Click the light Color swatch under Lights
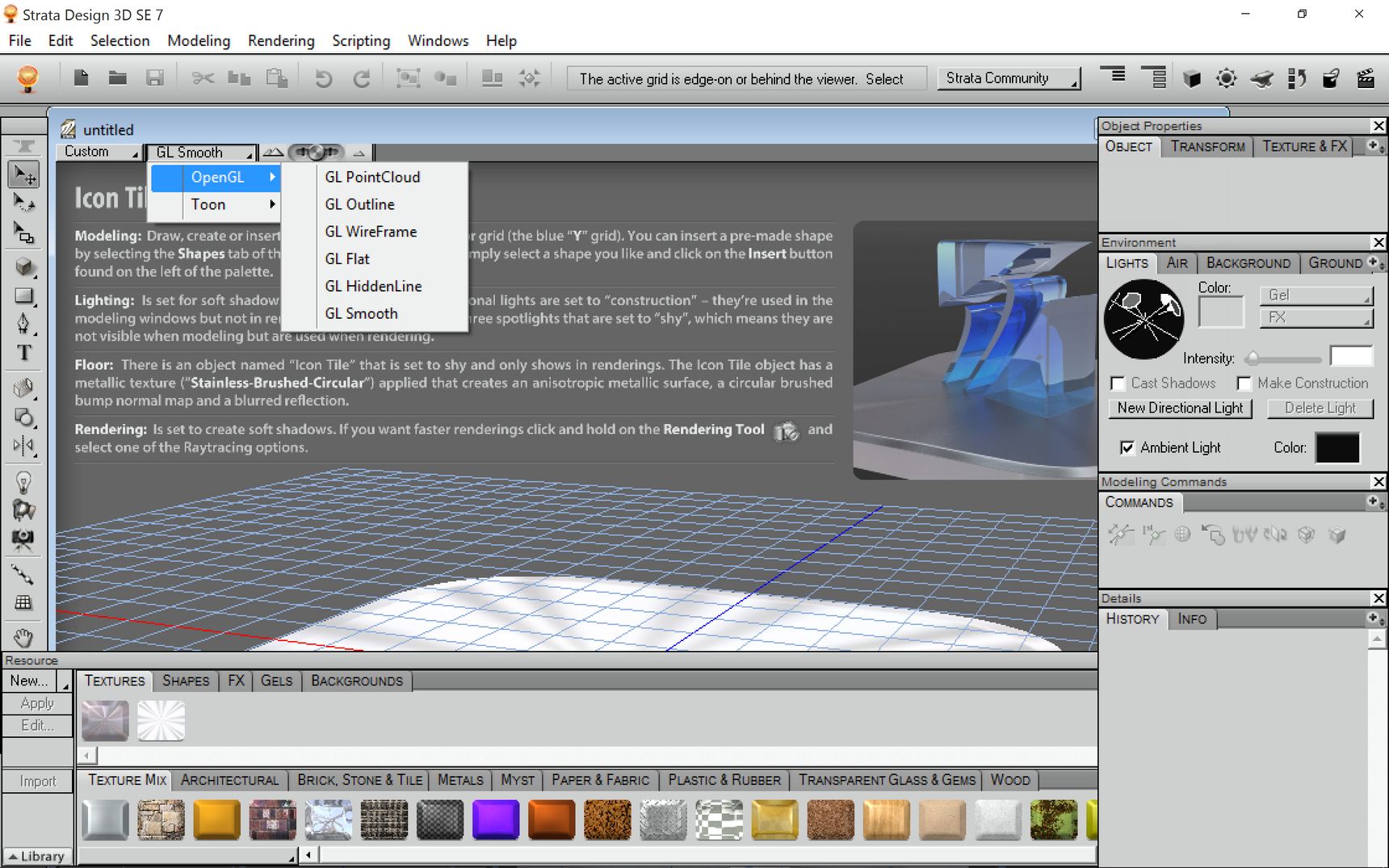This screenshot has width=1389, height=868. 1220,312
